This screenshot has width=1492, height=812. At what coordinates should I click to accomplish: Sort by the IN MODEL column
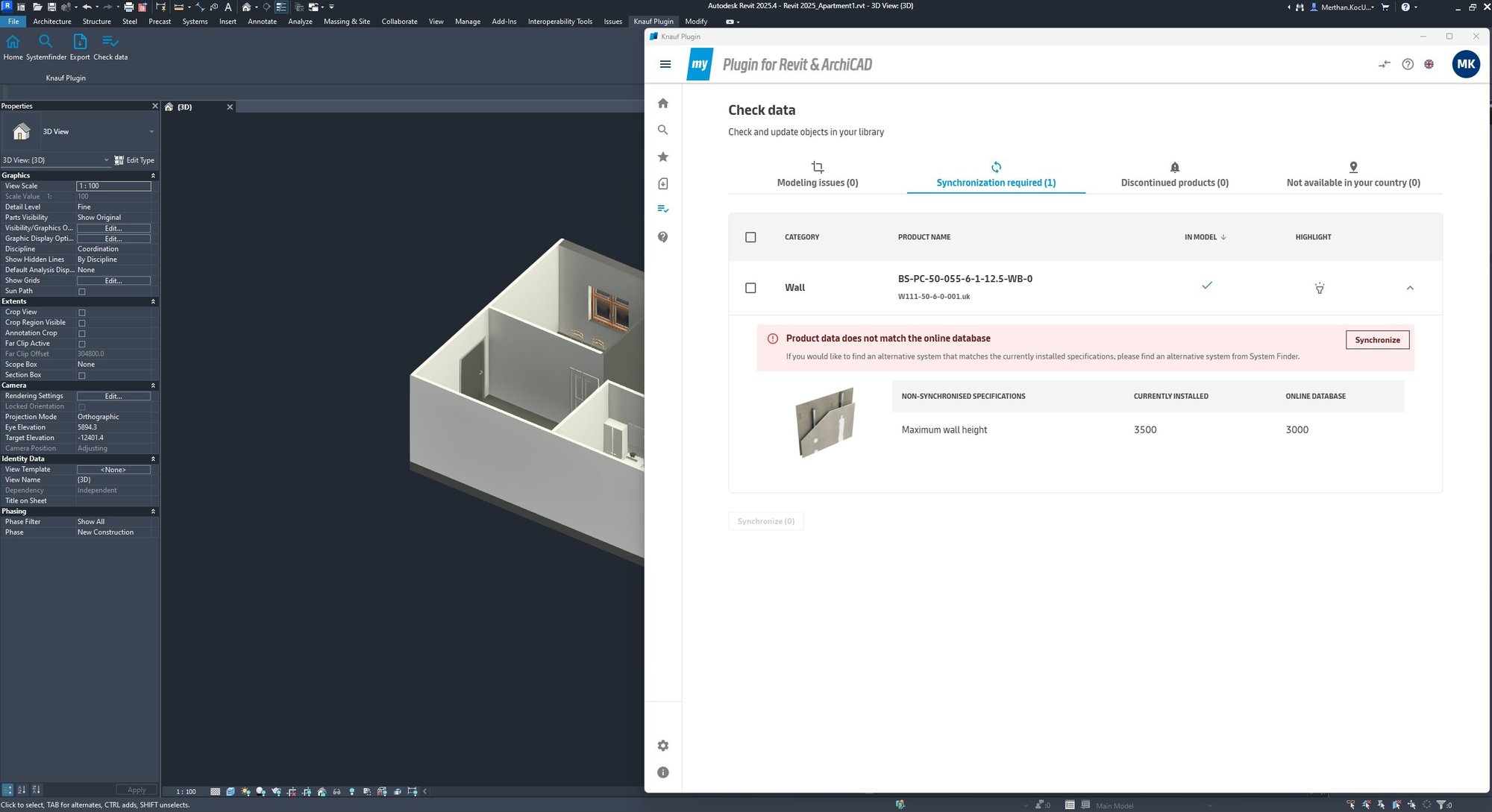[x=1205, y=237]
